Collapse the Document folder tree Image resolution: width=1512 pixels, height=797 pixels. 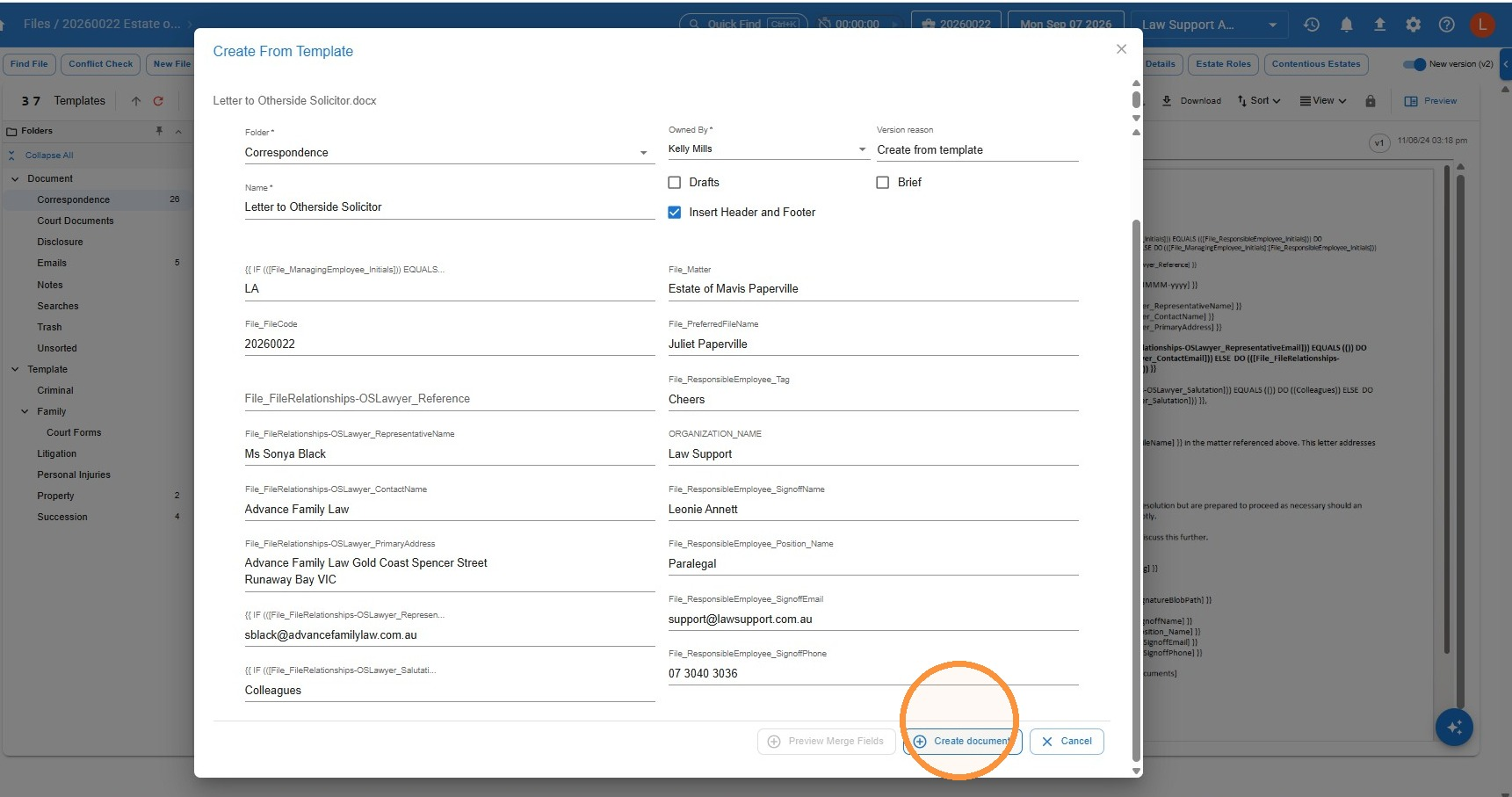(15, 178)
